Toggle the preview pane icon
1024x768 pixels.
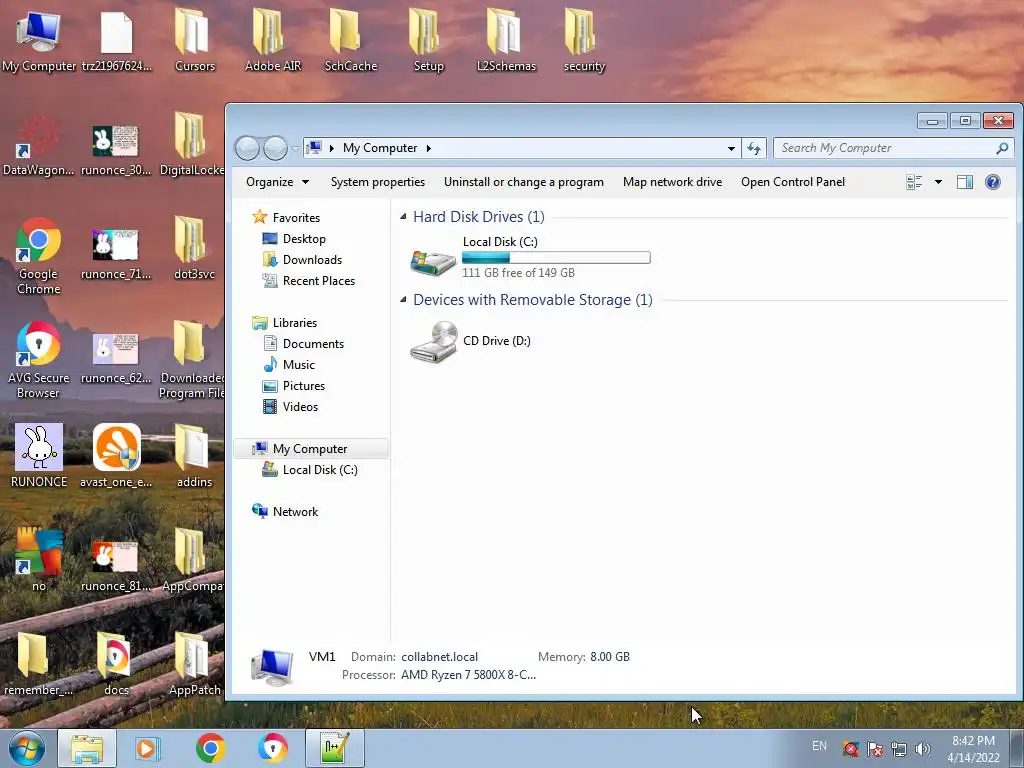965,182
